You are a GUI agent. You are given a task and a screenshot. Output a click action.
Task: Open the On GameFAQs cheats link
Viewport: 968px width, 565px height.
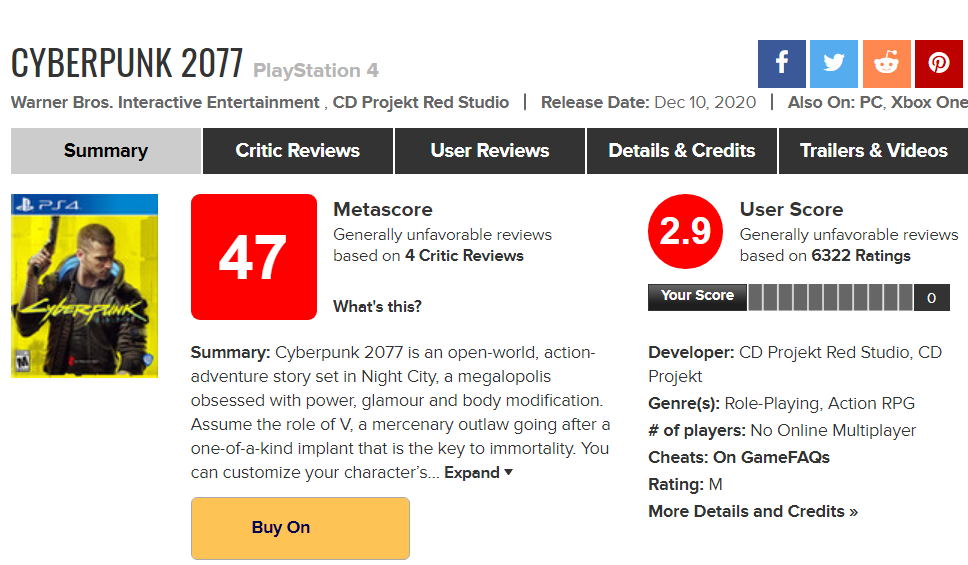(x=771, y=458)
